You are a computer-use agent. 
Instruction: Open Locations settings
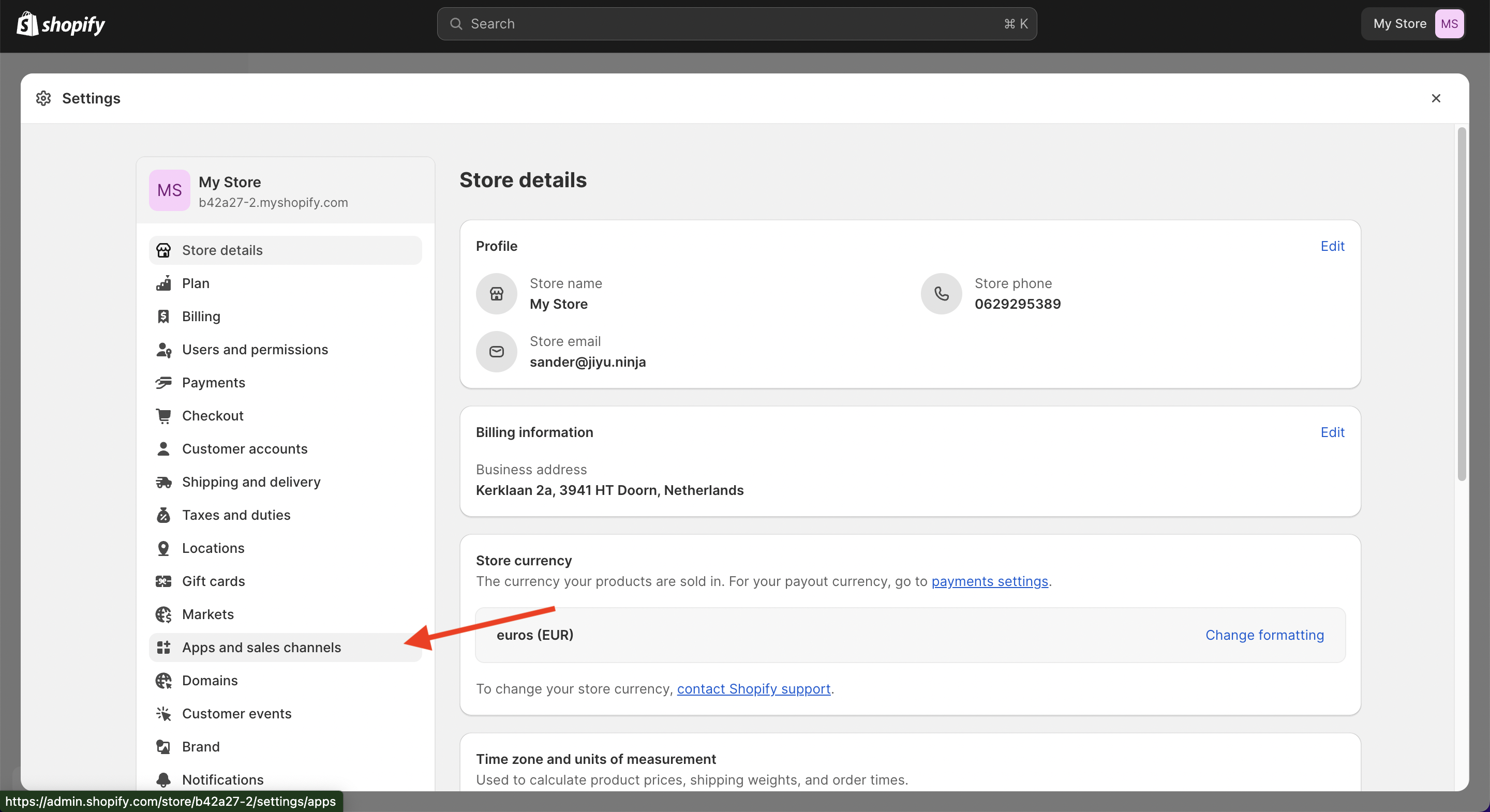285,548
